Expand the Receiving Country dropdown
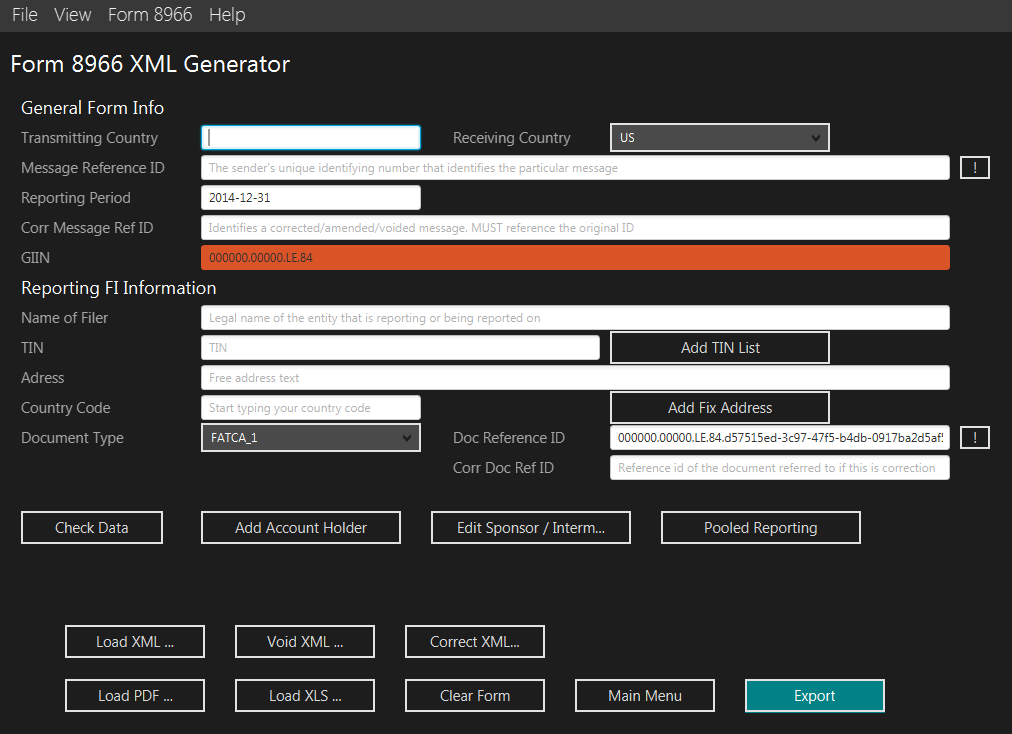 (720, 138)
